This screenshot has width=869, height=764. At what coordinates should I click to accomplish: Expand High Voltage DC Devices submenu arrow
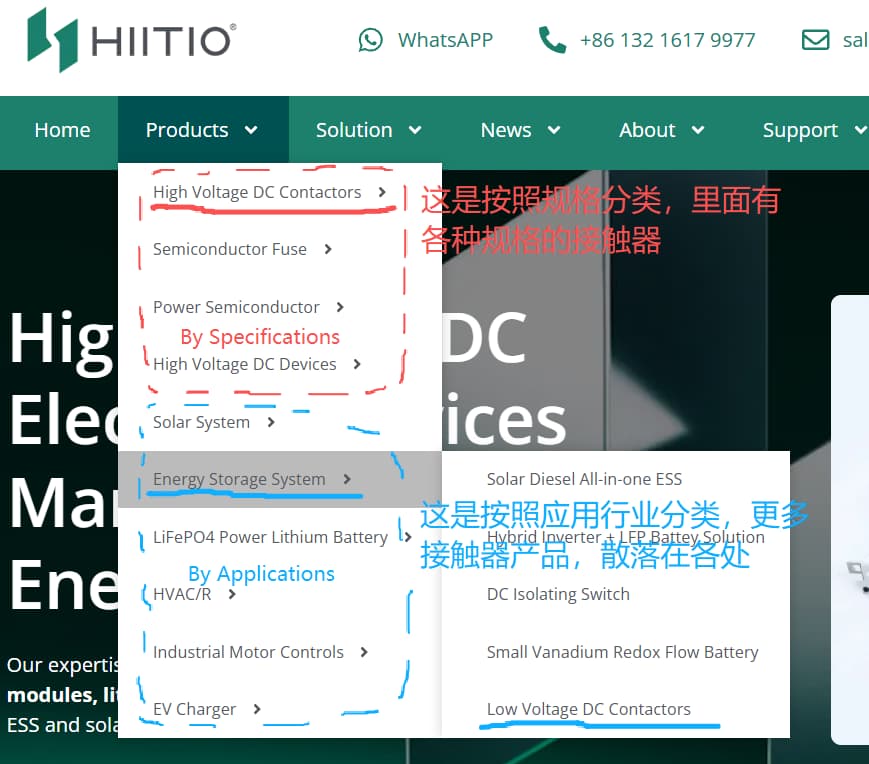coord(357,364)
